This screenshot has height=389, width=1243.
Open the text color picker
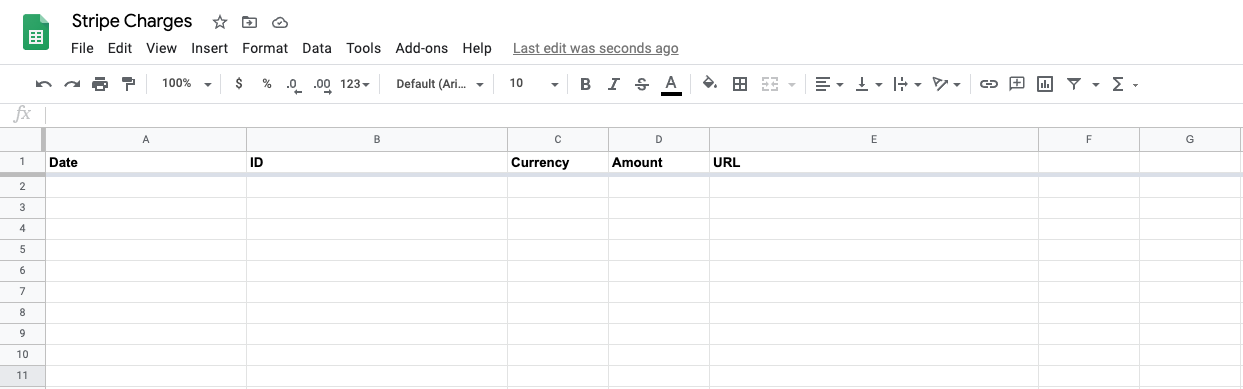tap(671, 84)
